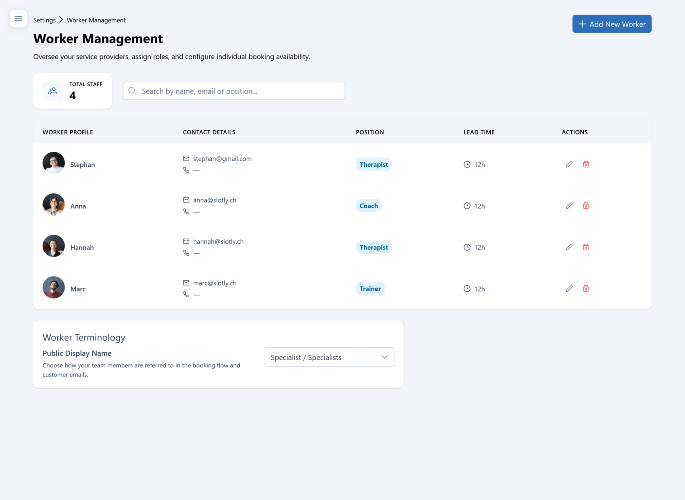Add a new worker

612,24
